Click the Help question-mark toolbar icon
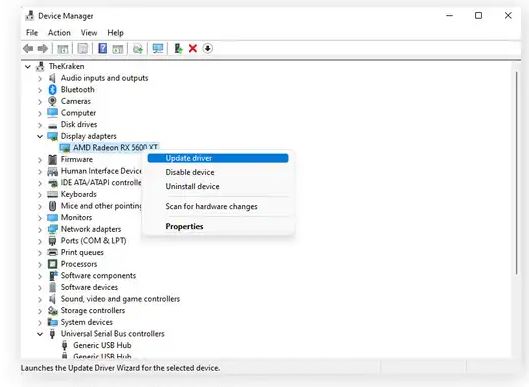 coord(103,49)
